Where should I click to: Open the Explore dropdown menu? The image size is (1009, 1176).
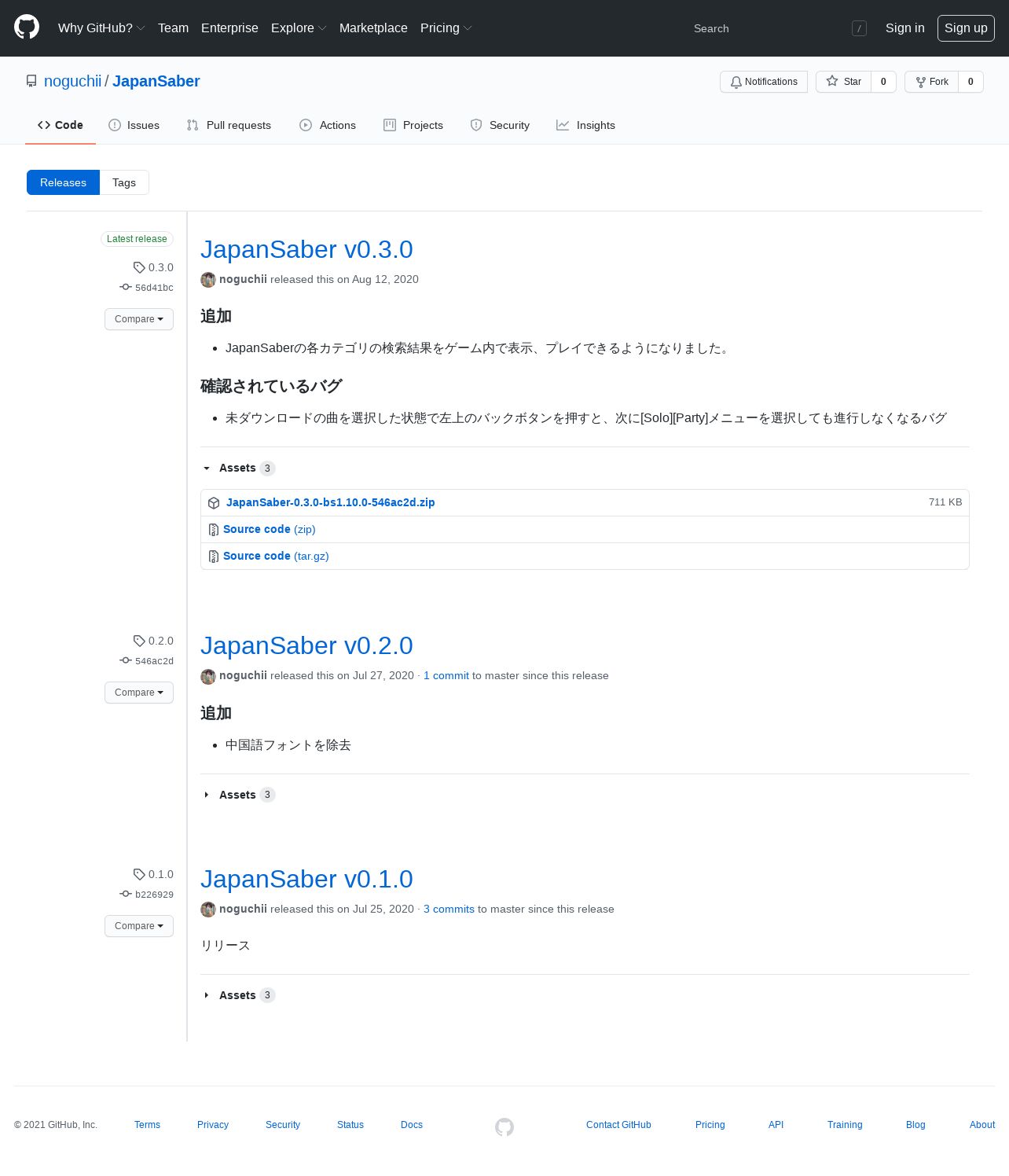point(299,28)
